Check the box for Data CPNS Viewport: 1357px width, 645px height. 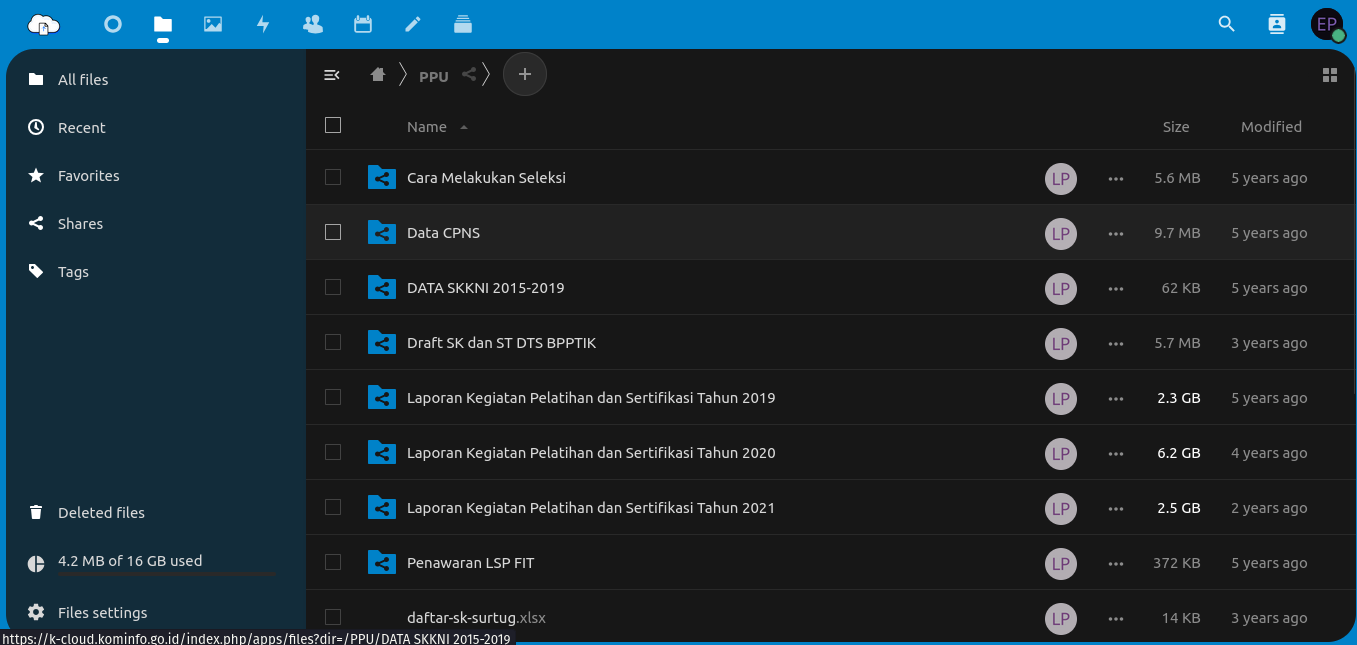pyautogui.click(x=333, y=232)
